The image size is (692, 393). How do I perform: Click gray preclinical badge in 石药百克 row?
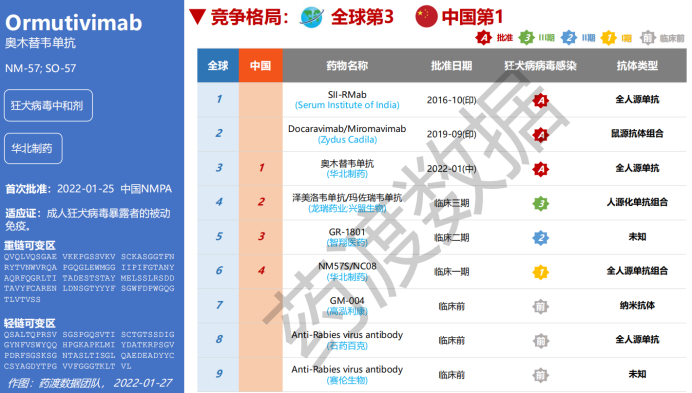pos(541,340)
